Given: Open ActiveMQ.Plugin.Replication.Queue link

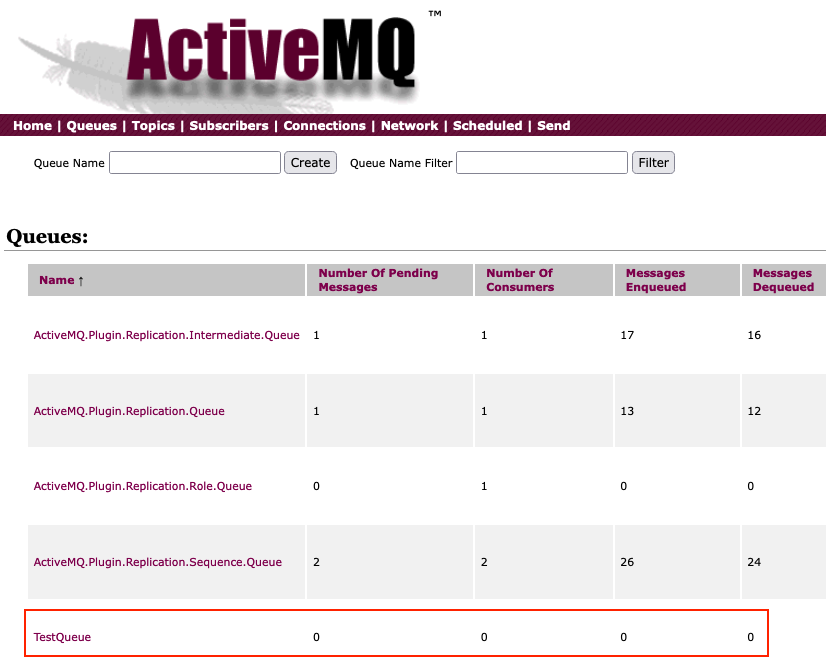Looking at the screenshot, I should pyautogui.click(x=129, y=411).
